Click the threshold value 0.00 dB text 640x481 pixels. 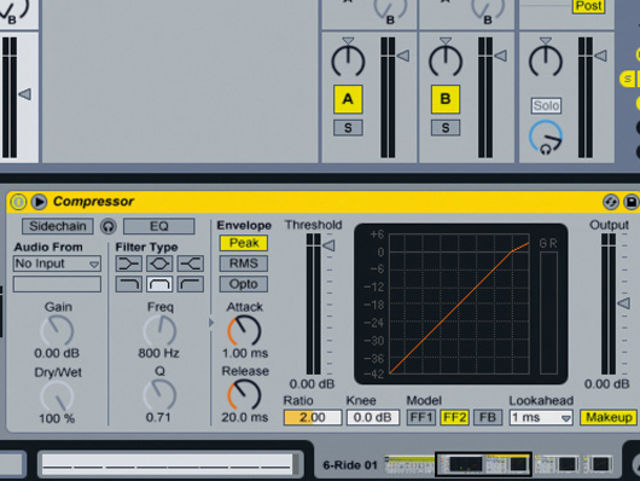pyautogui.click(x=312, y=384)
